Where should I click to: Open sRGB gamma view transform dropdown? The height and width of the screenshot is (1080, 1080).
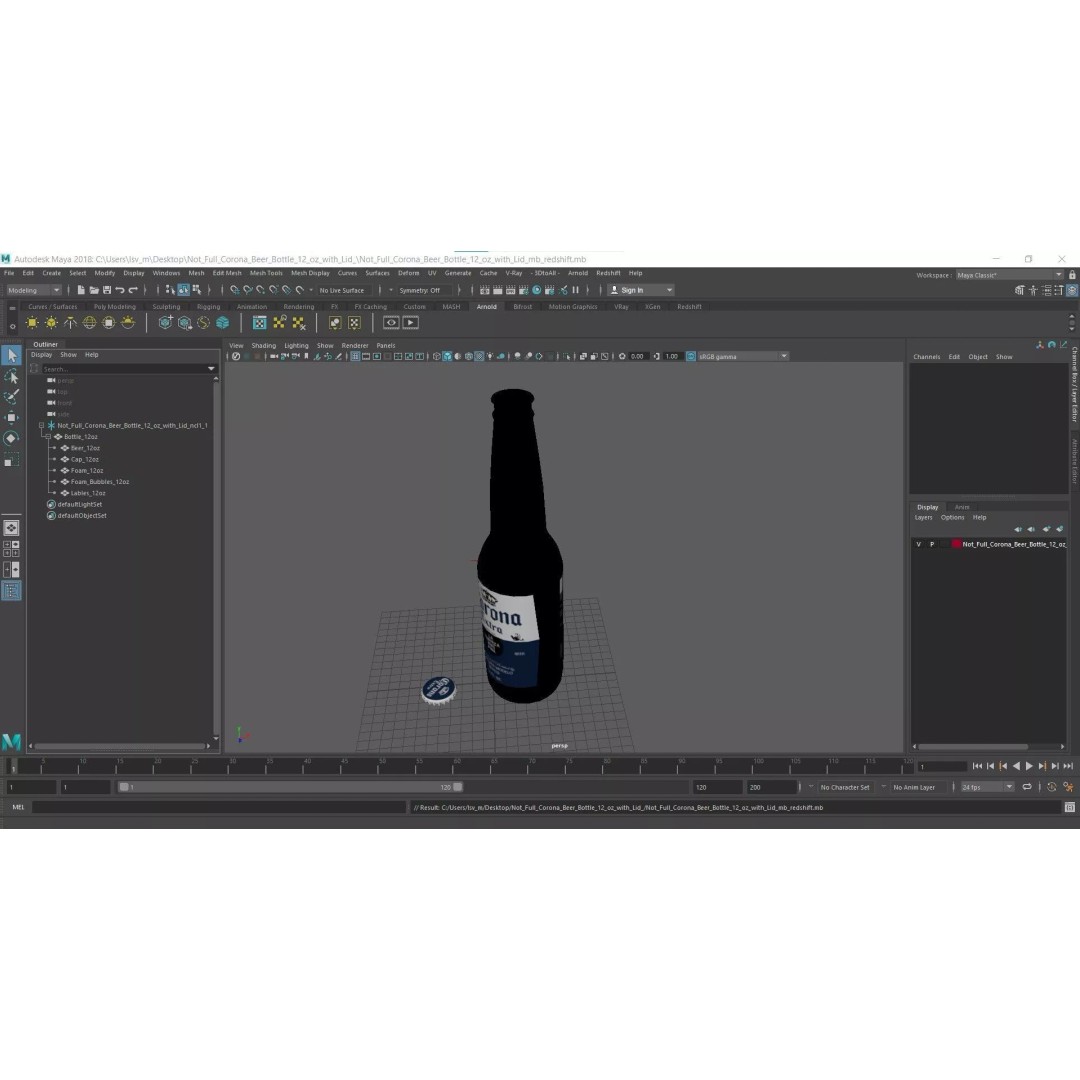(x=742, y=356)
